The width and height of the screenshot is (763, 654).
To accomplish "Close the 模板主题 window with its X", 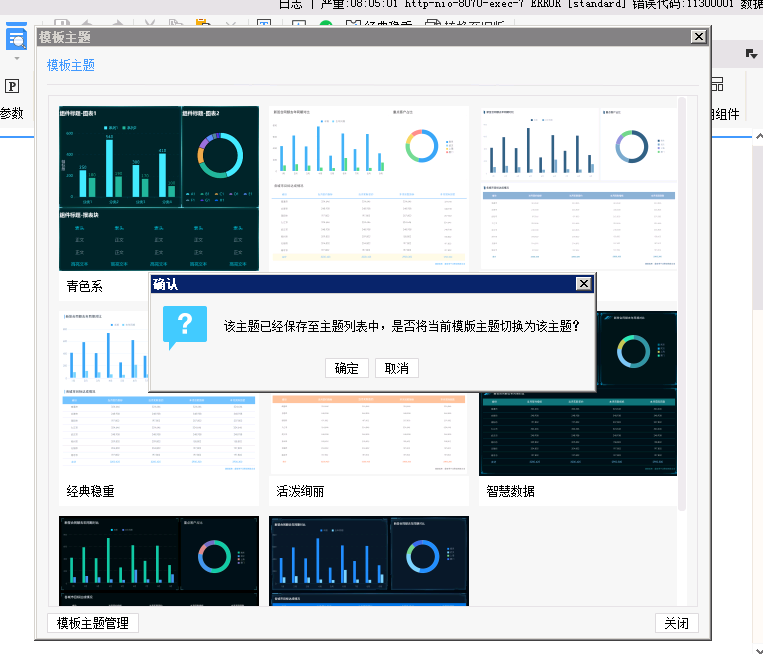I will coord(699,36).
